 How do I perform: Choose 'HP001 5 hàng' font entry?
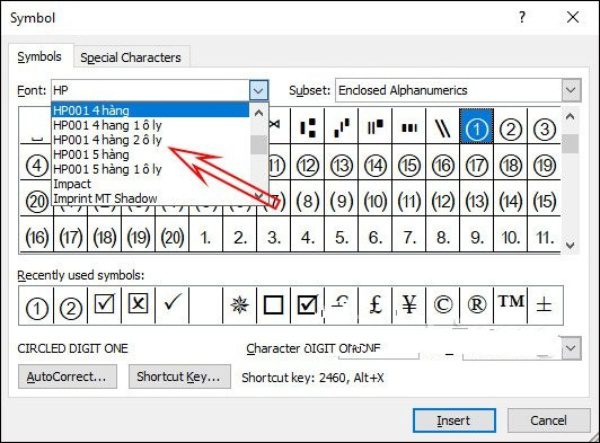tap(150, 155)
